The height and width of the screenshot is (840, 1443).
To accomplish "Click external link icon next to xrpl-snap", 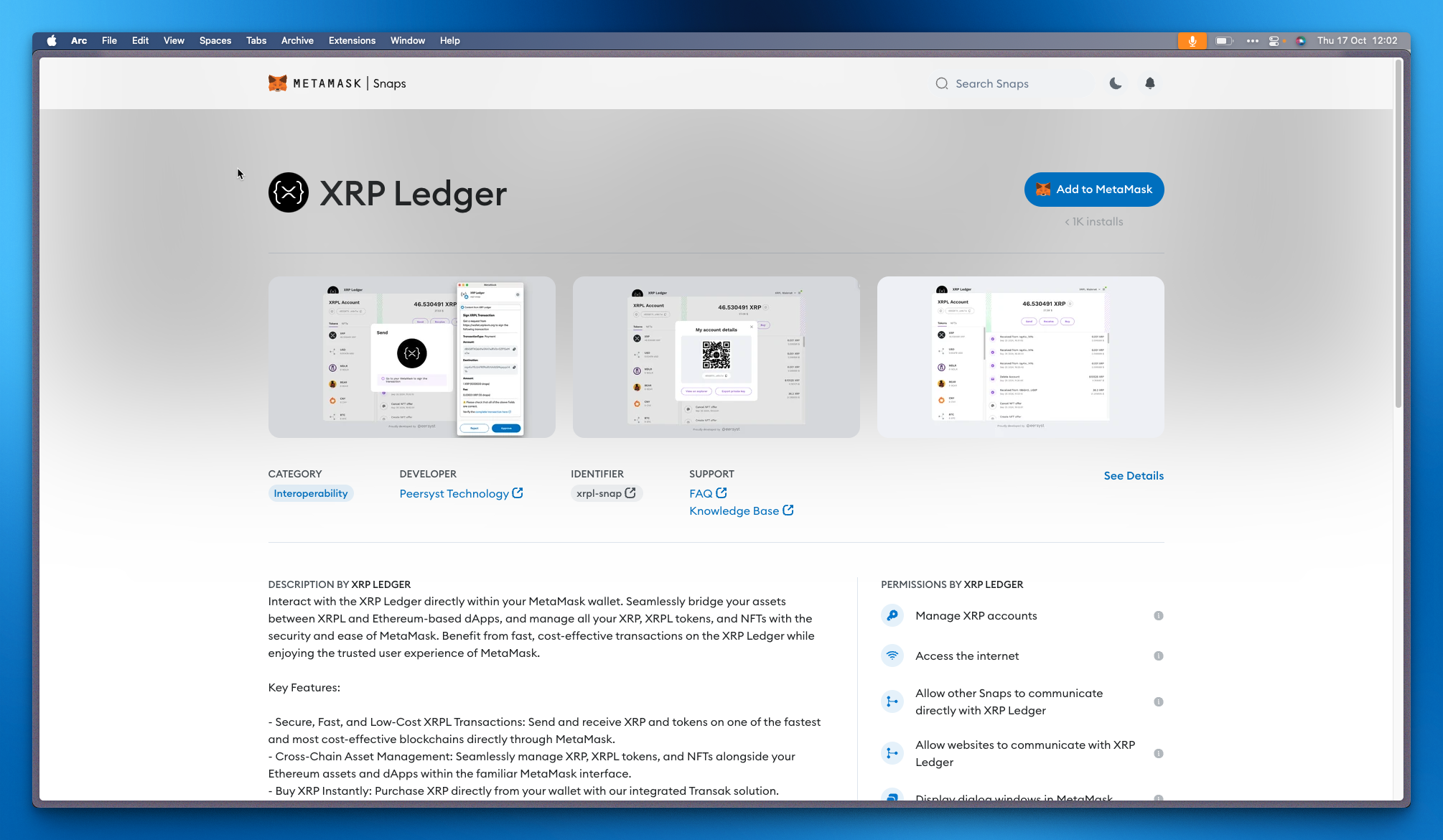I will (x=630, y=493).
